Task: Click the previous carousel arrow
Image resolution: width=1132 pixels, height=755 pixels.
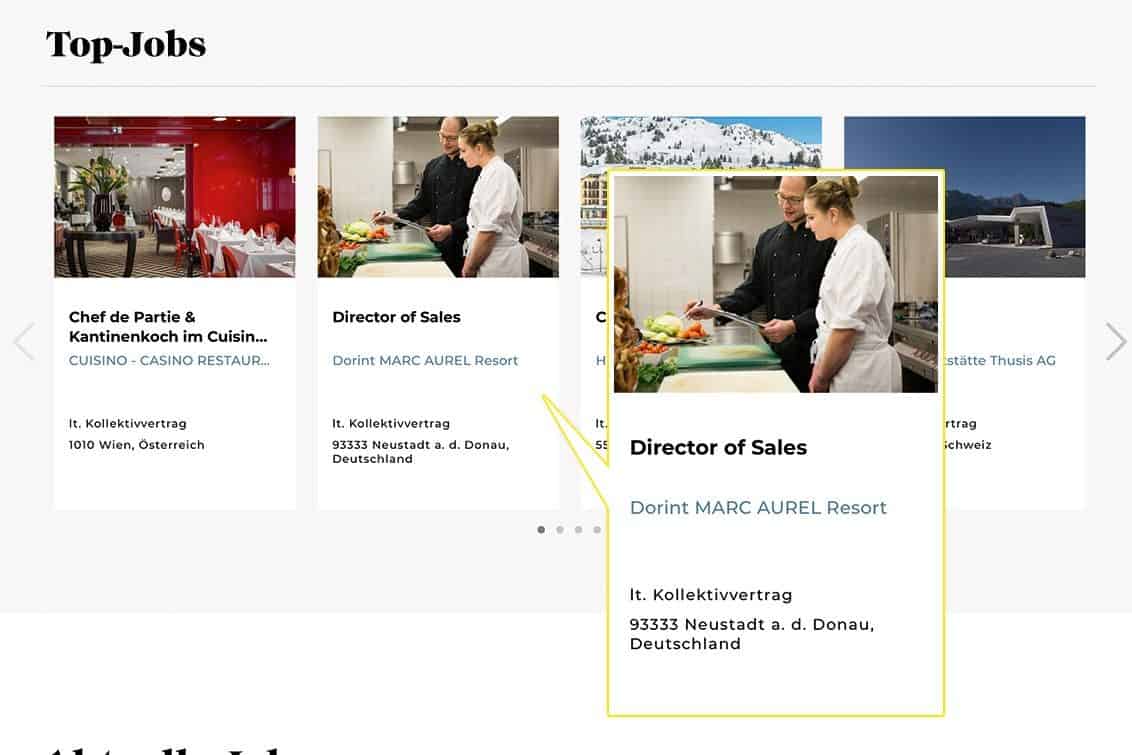Action: pos(25,341)
